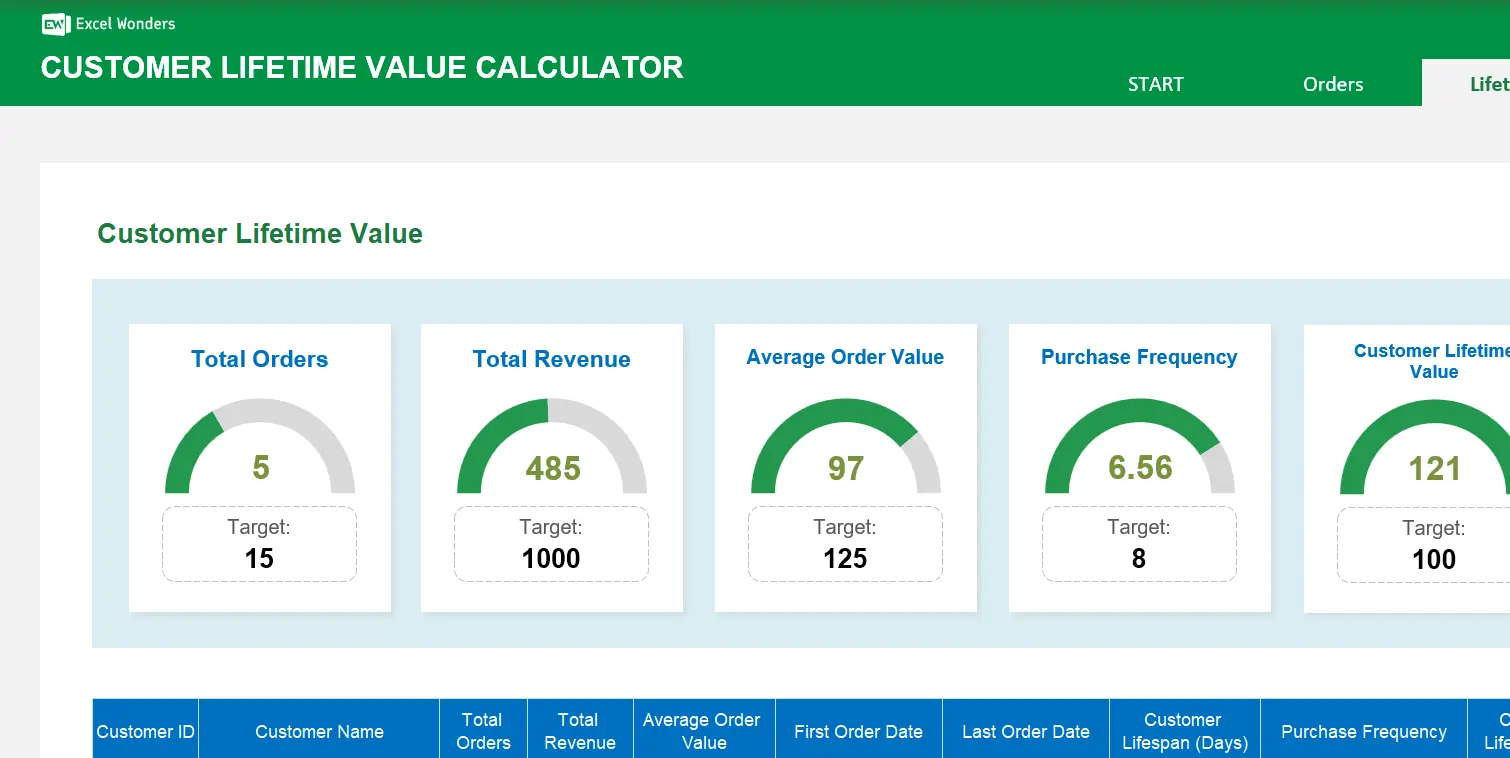Select the Purchase Frequency target of 8
The image size is (1510, 758).
[1139, 558]
